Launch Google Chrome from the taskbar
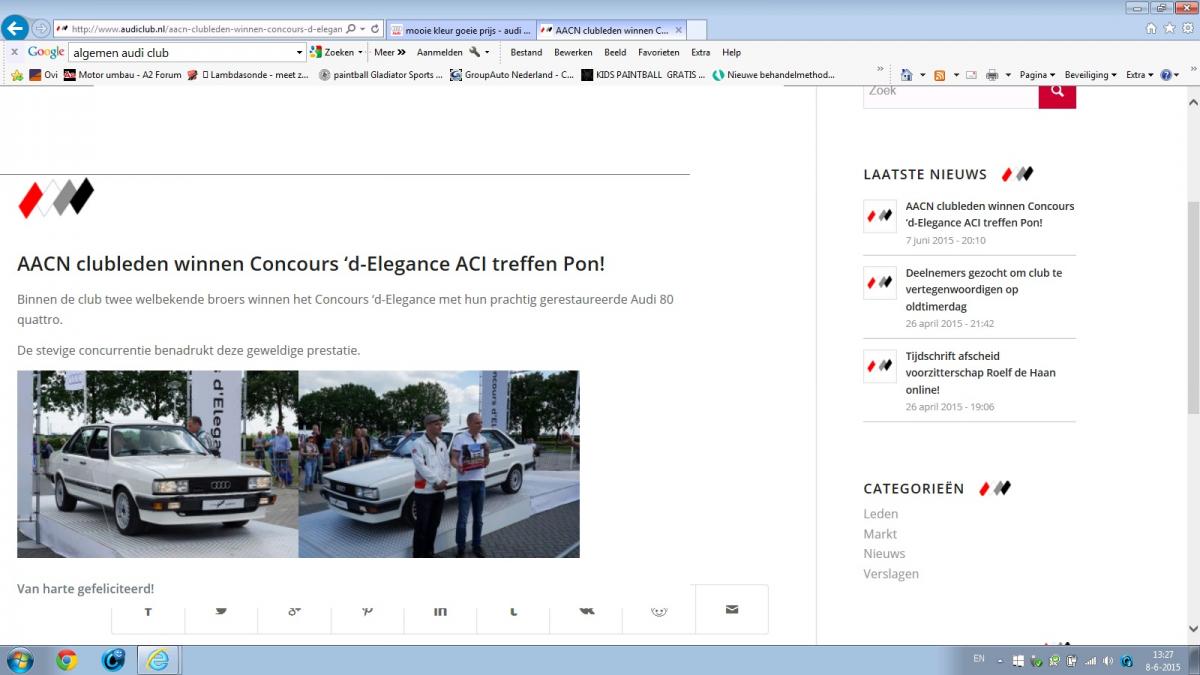Viewport: 1200px width, 675px height. 67,660
